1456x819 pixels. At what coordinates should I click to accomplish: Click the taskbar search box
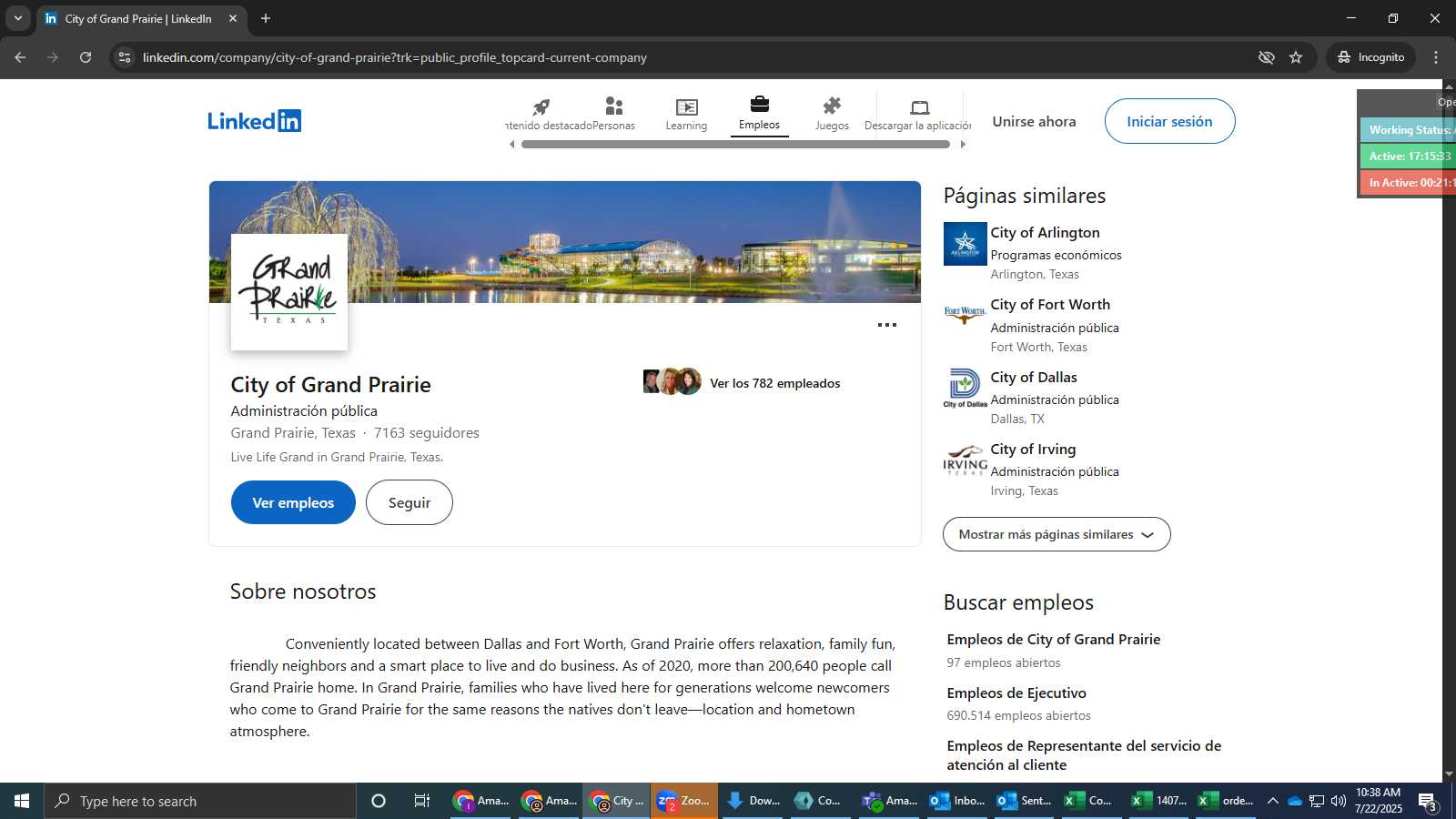click(x=200, y=801)
